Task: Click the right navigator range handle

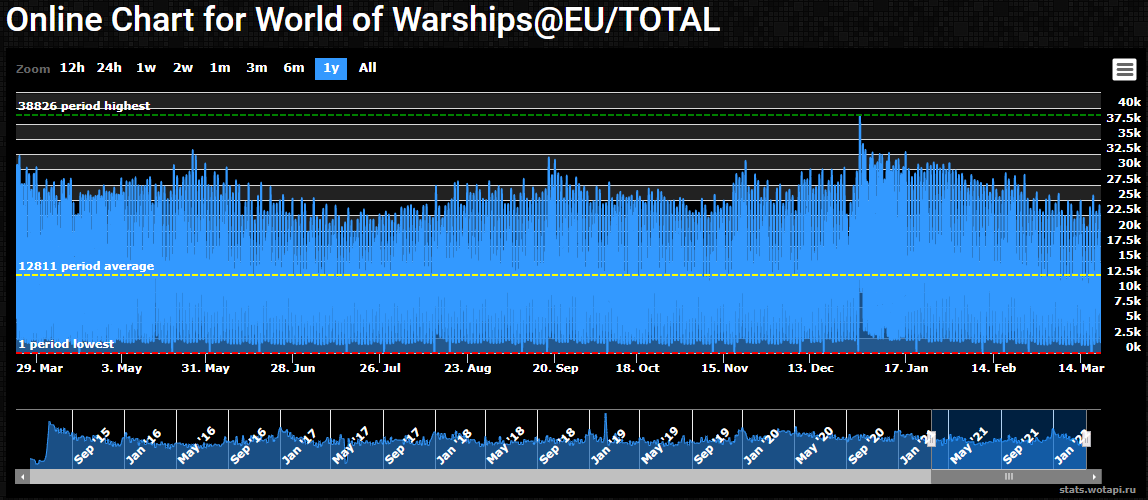Action: 1087,438
